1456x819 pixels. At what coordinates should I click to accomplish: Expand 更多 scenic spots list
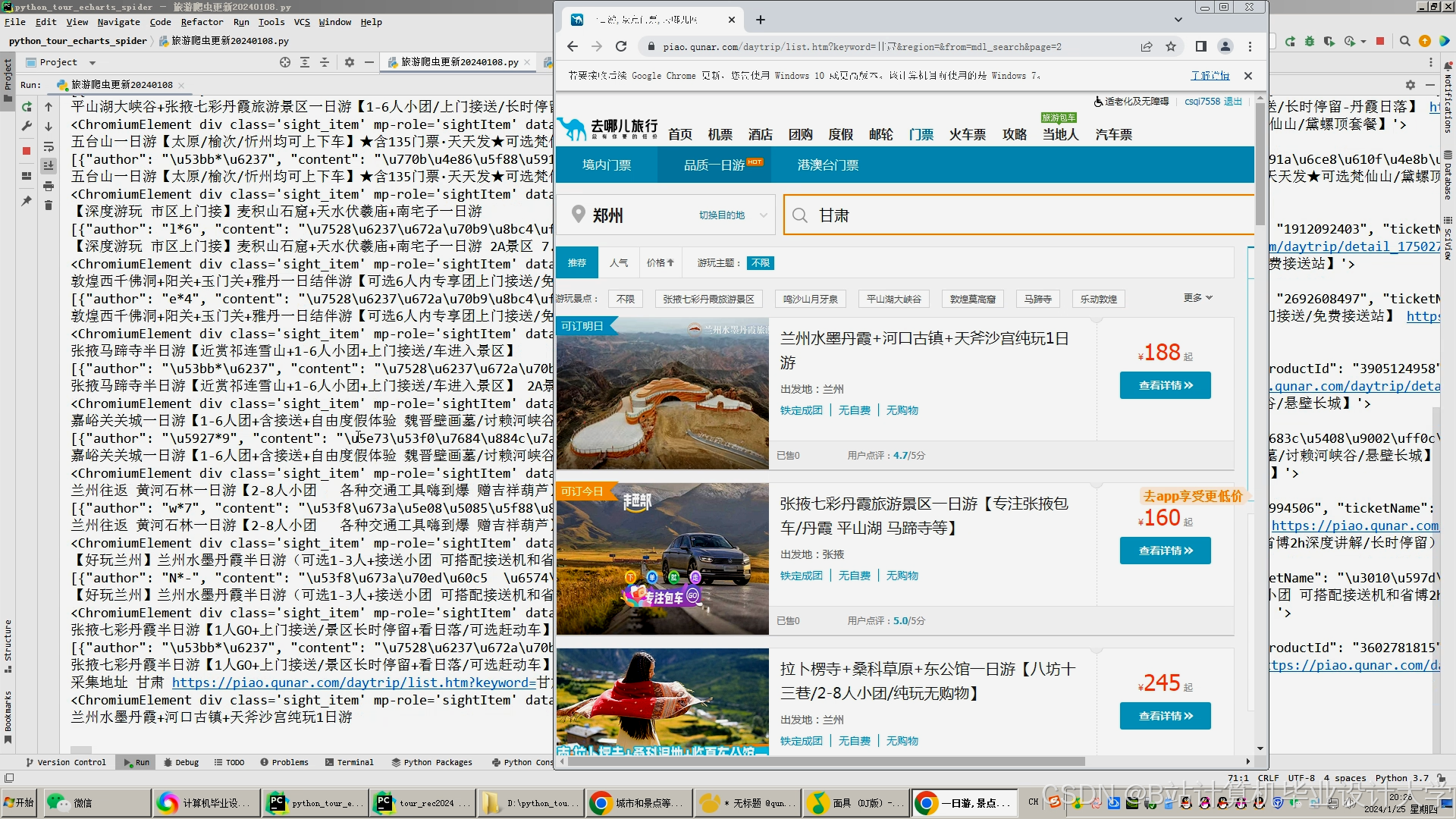(1197, 298)
